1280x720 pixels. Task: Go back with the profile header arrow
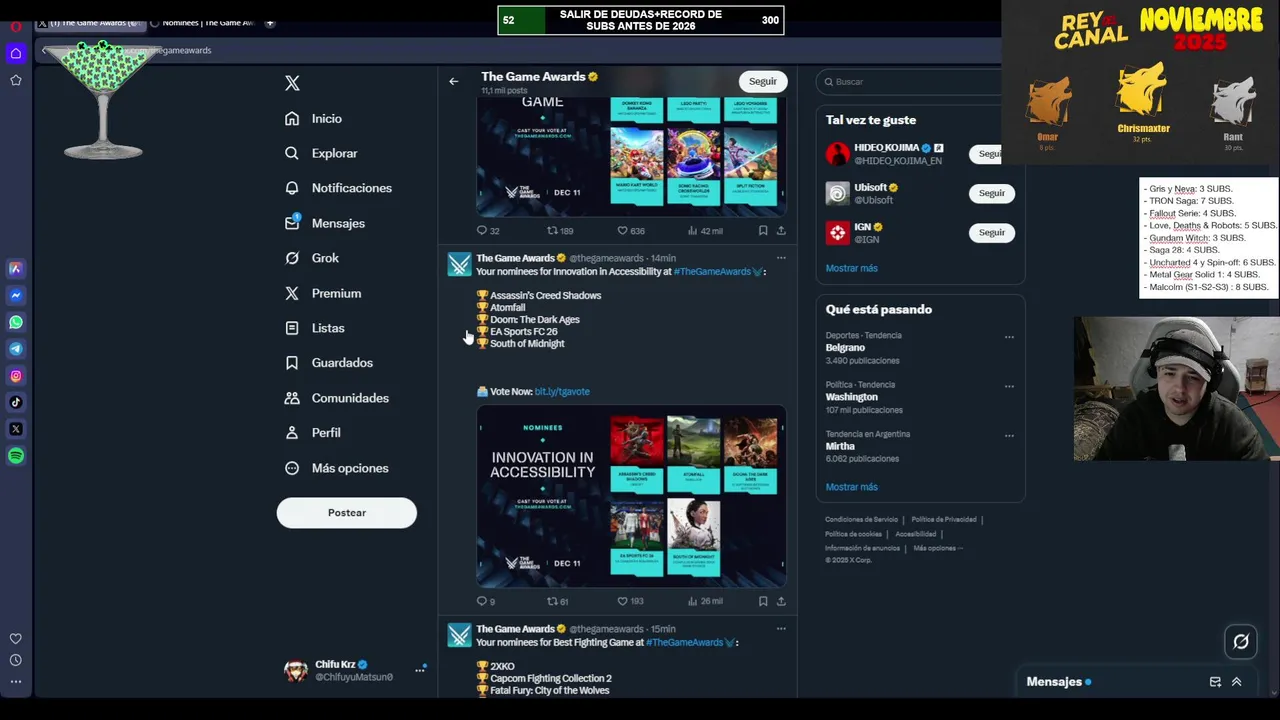454,81
